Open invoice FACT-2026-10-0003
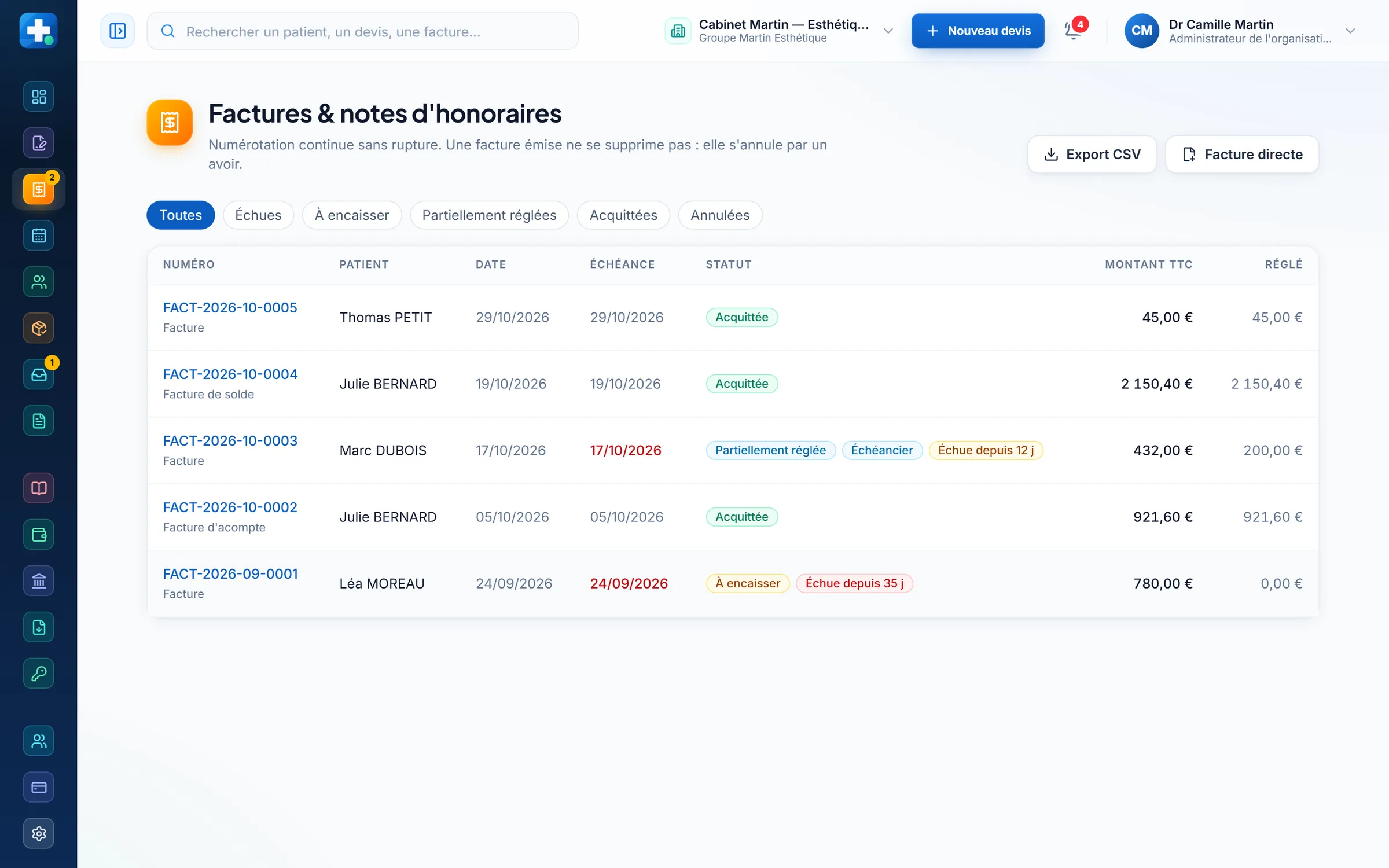This screenshot has height=868, width=1389. (x=230, y=441)
